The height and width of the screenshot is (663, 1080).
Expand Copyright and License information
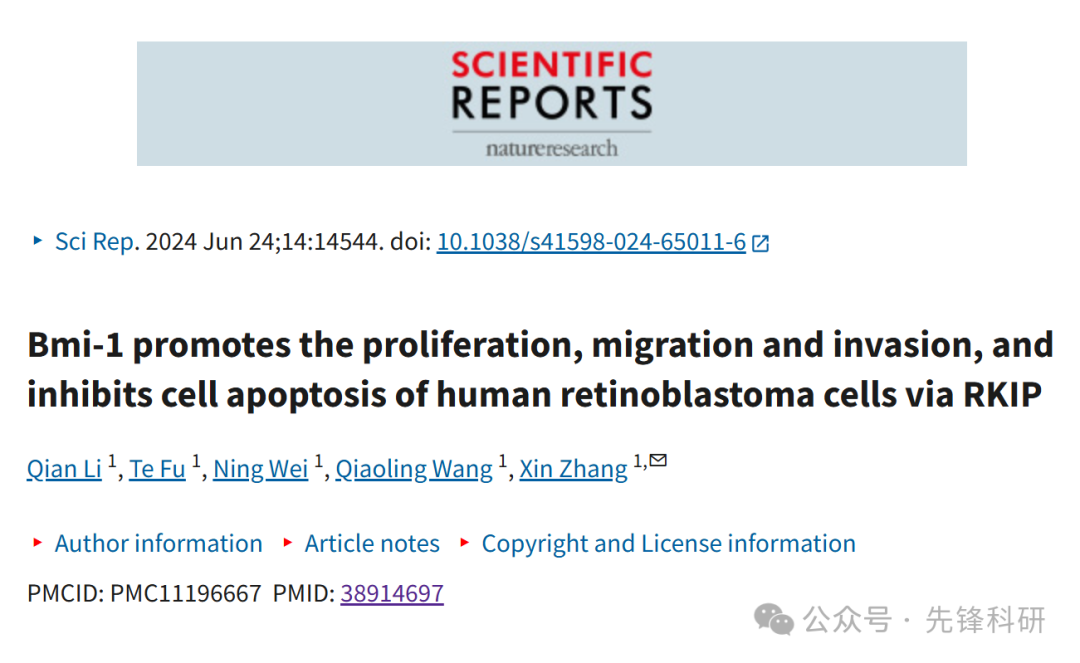668,543
